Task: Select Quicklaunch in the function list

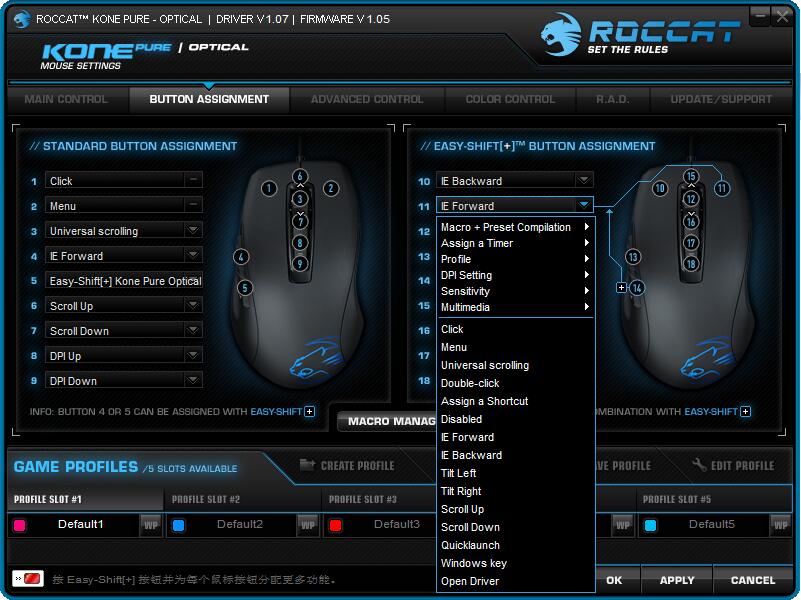Action: click(515, 545)
